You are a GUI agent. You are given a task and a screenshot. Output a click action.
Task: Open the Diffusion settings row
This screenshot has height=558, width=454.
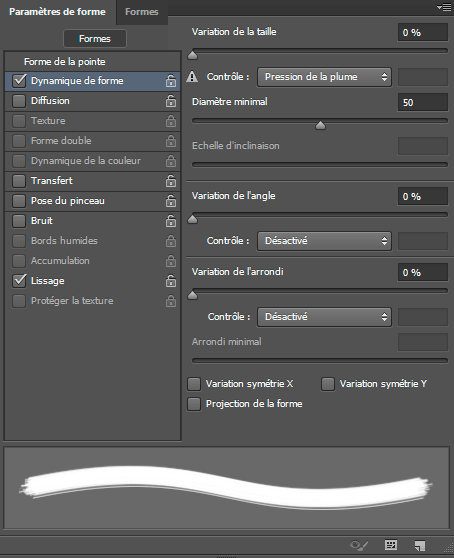pyautogui.click(x=93, y=101)
